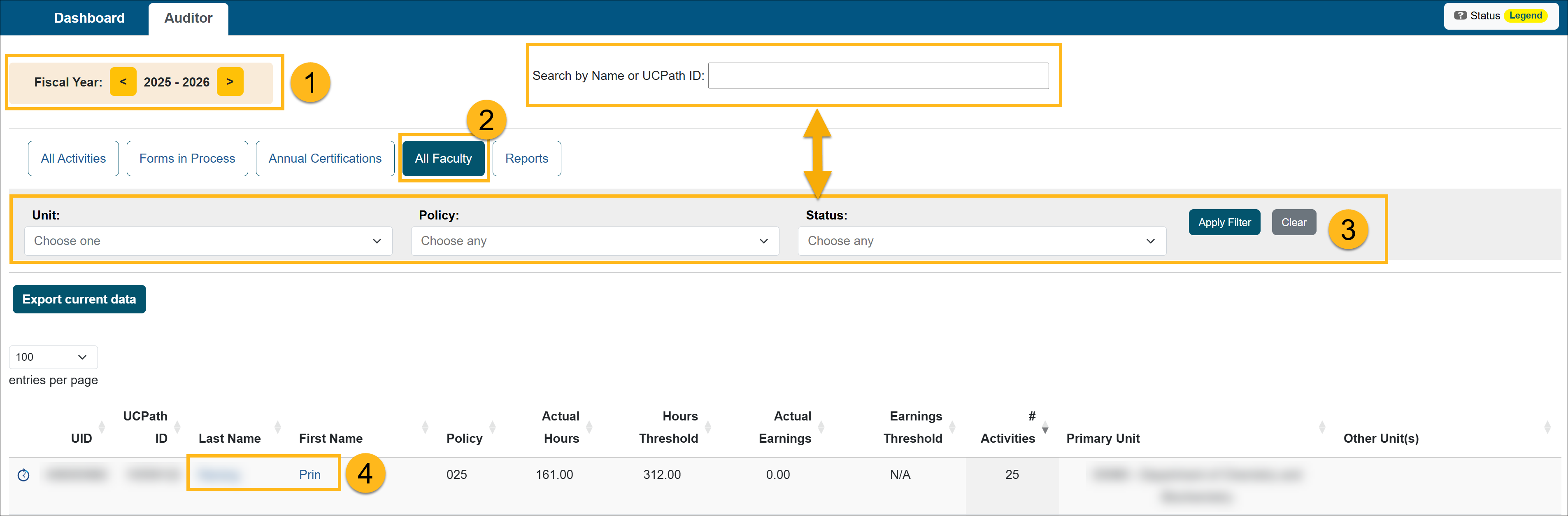Image resolution: width=1568 pixels, height=516 pixels.
Task: Sort by Primary Unit column arrows
Action: (1321, 427)
